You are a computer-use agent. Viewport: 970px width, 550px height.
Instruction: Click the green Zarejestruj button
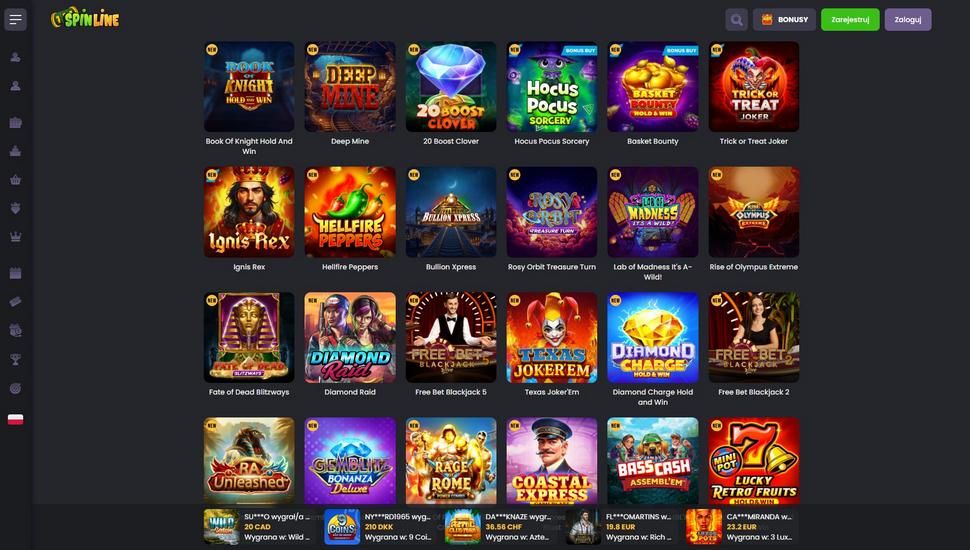tap(850, 20)
